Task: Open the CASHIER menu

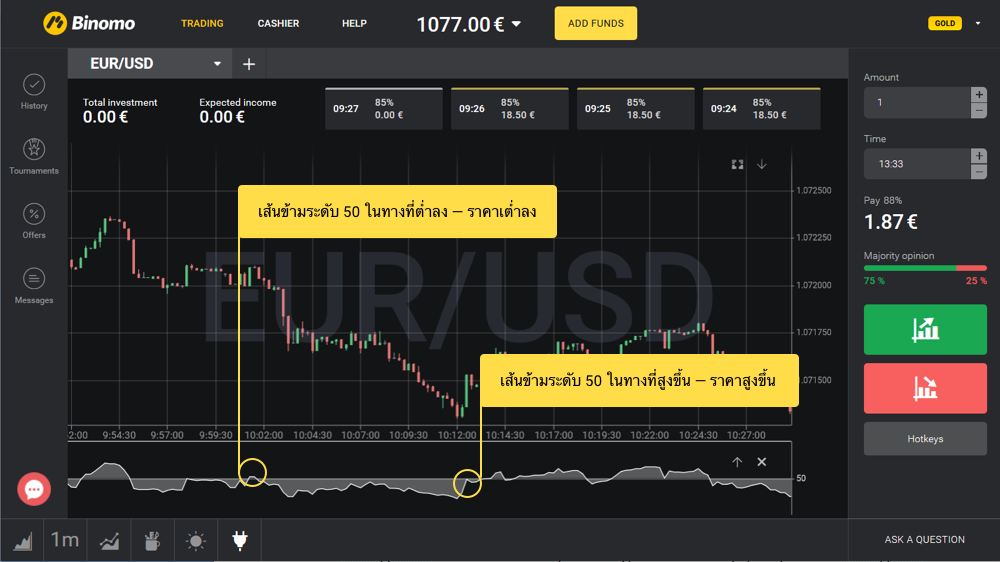Action: point(278,23)
